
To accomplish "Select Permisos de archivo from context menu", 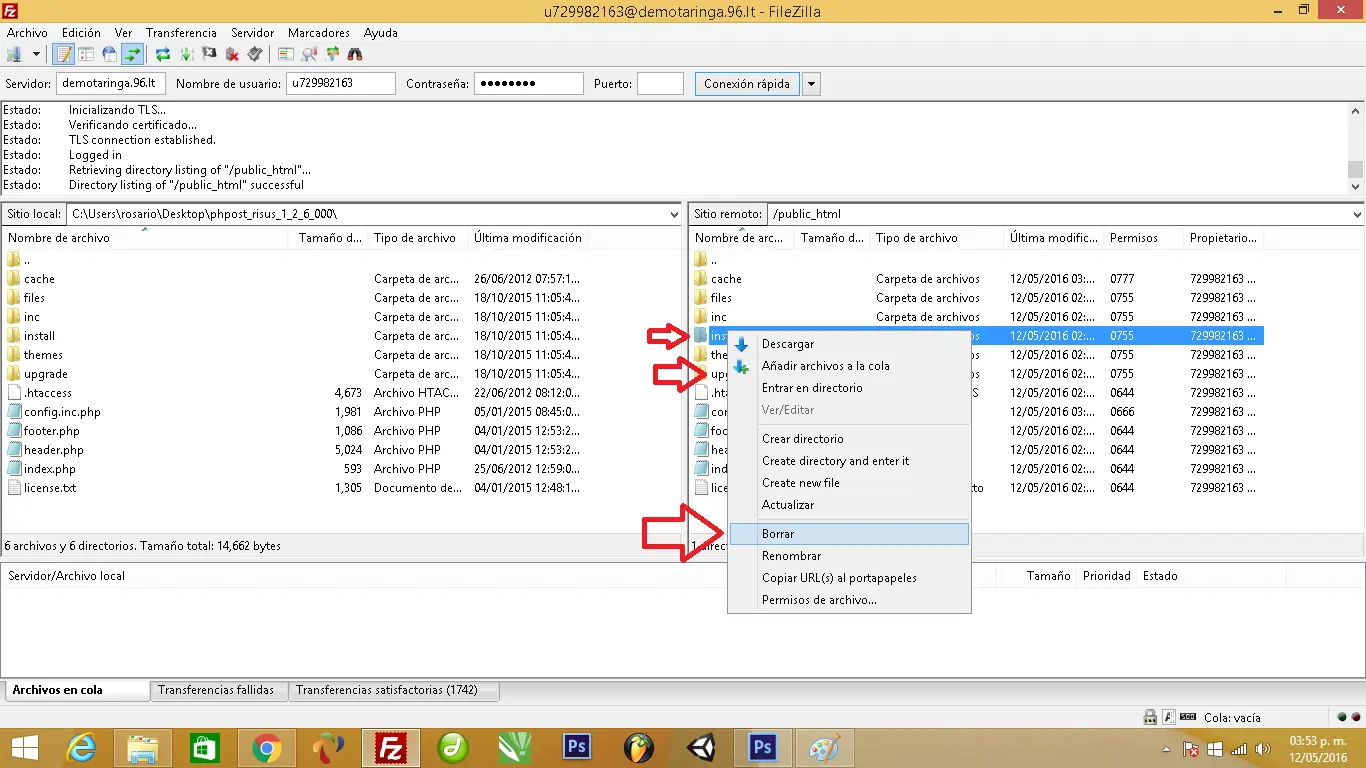I will [850, 600].
